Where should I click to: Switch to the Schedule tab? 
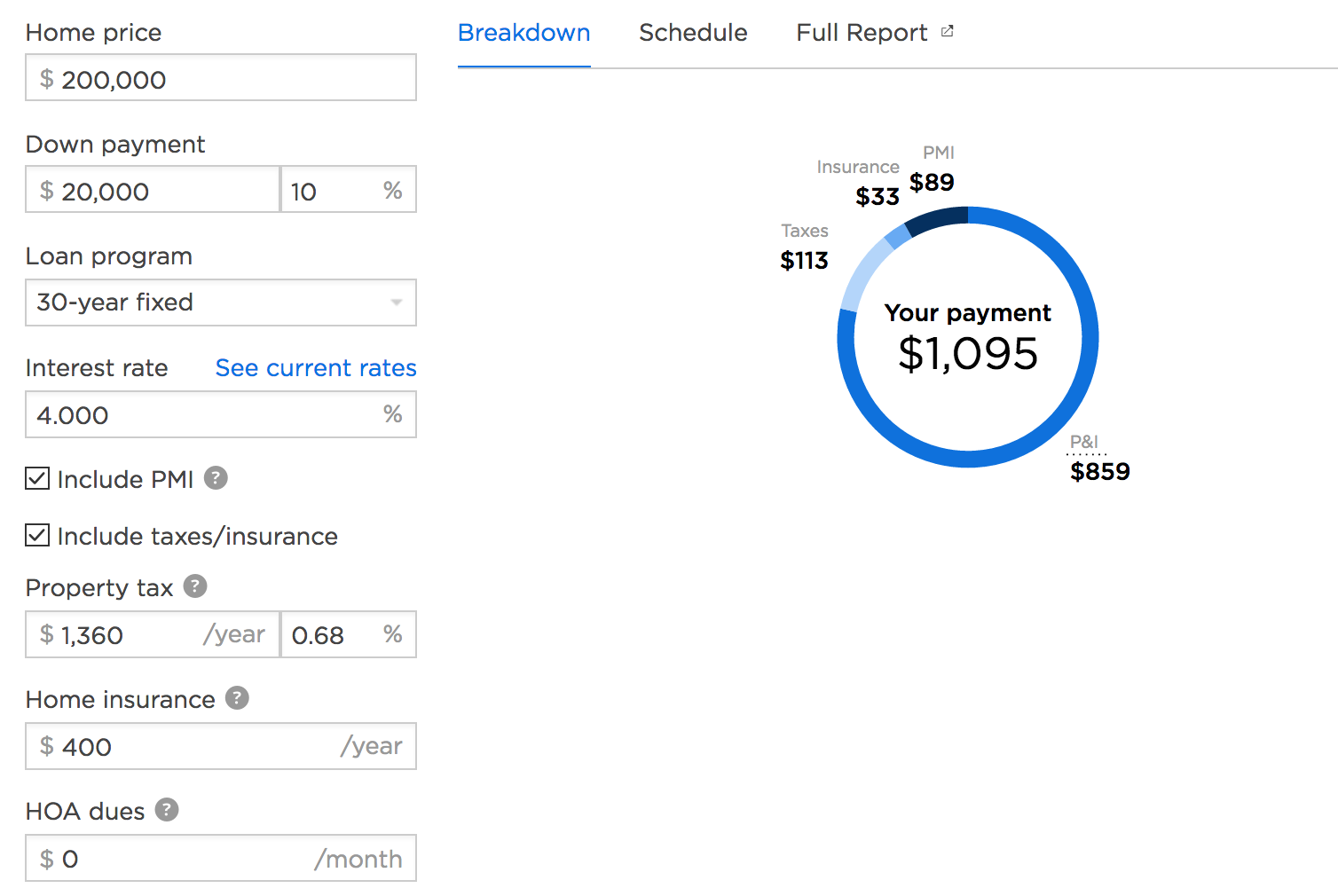coord(693,33)
